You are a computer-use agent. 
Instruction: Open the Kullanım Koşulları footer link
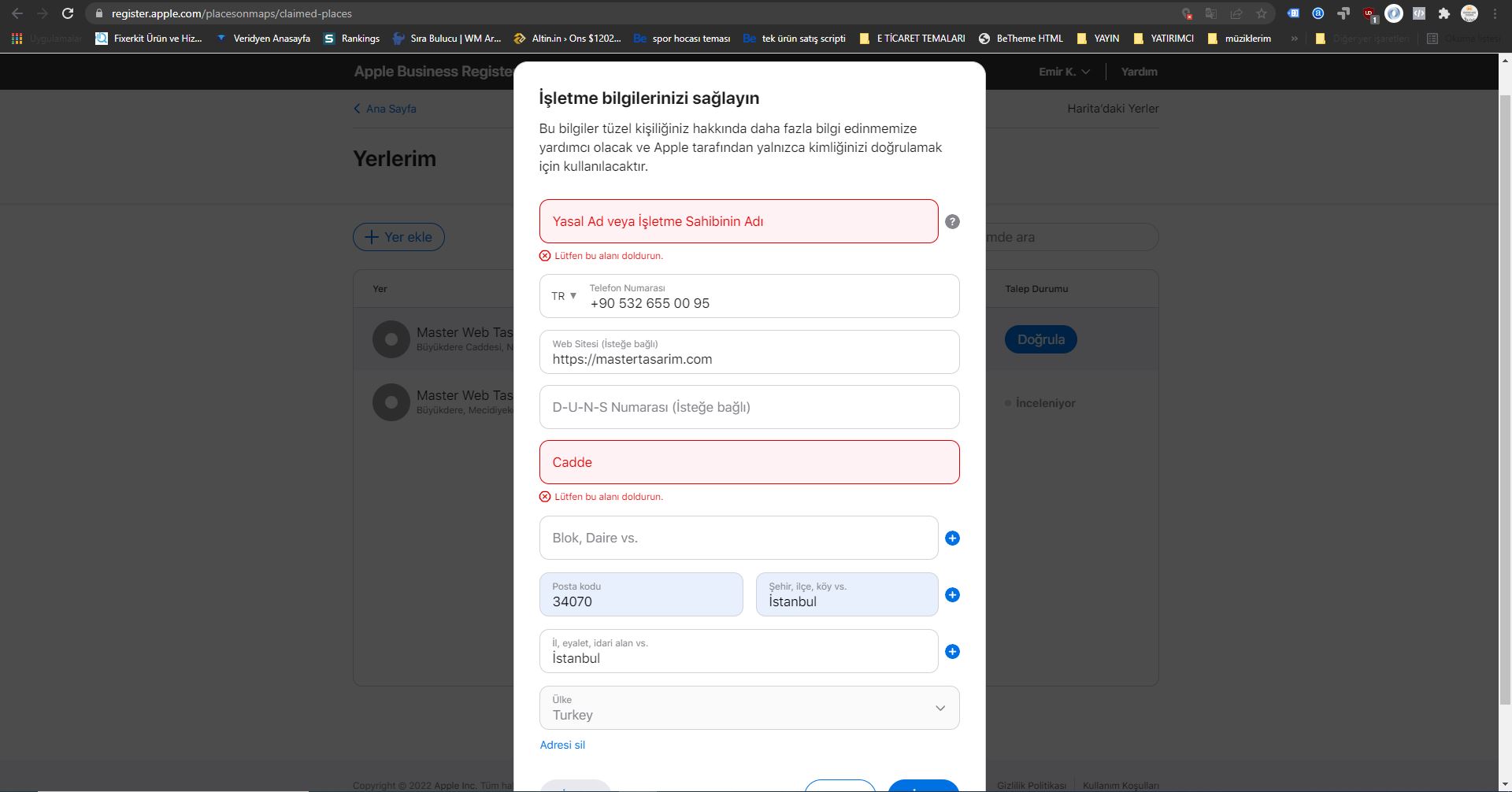[1121, 786]
